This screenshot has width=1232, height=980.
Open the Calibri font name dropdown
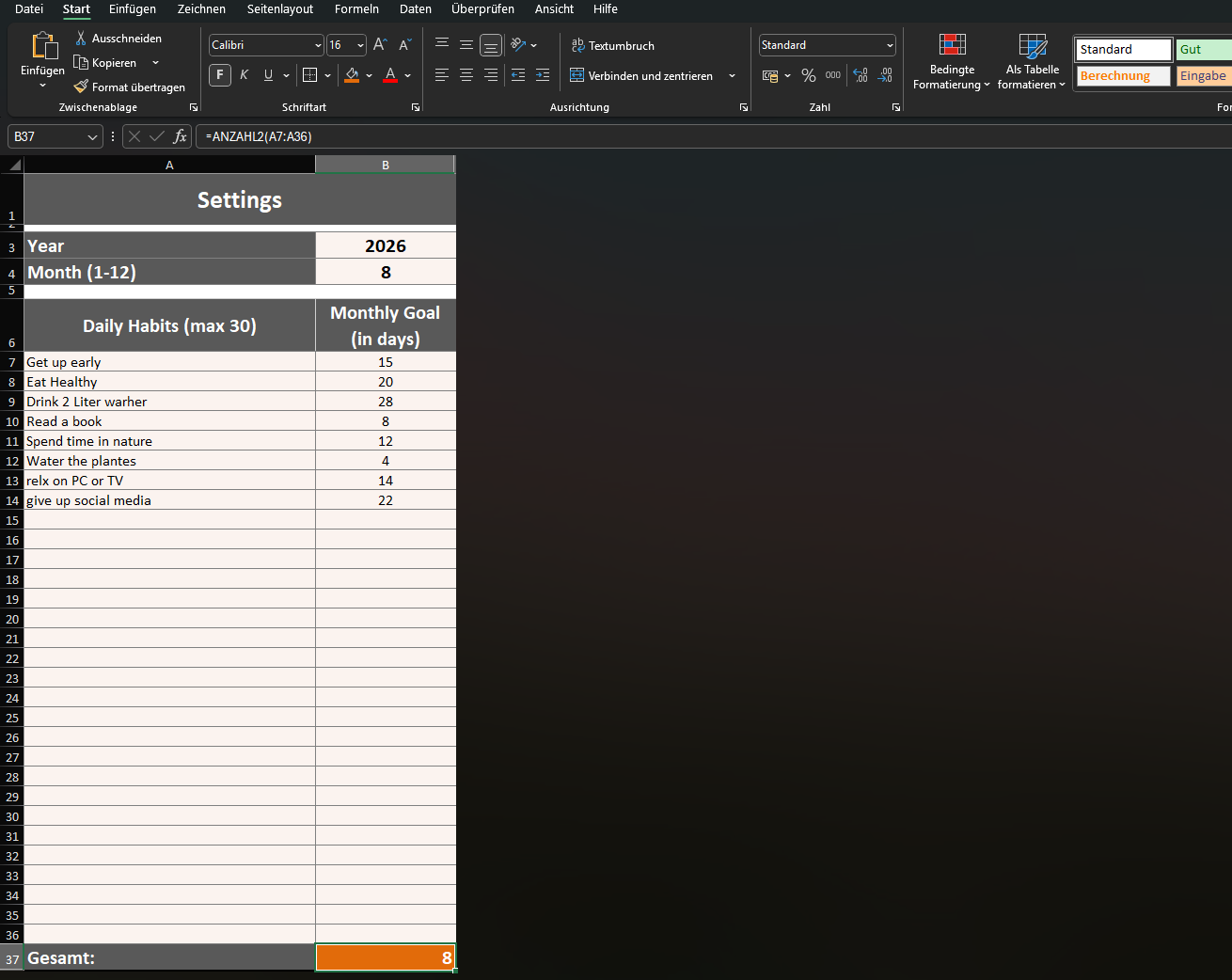[x=318, y=45]
